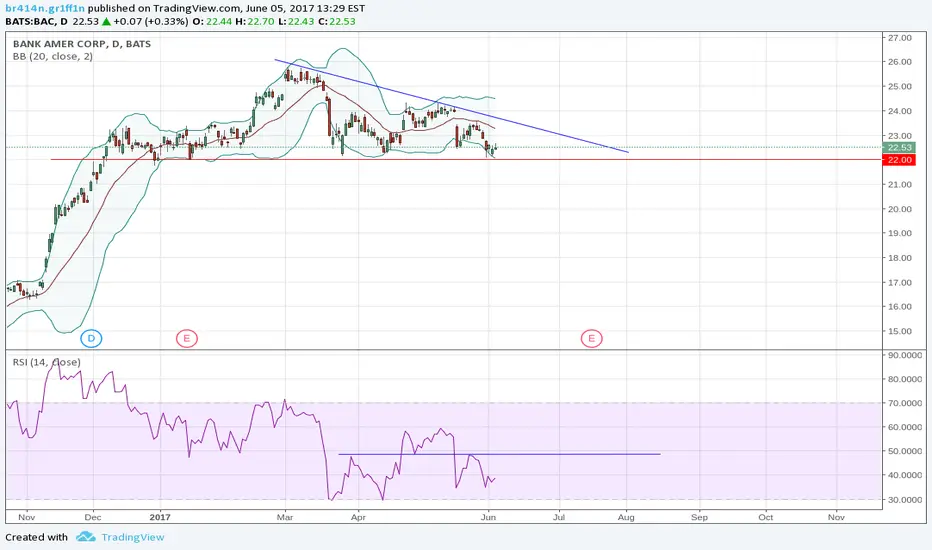Click the Apr time axis label

click(x=358, y=517)
